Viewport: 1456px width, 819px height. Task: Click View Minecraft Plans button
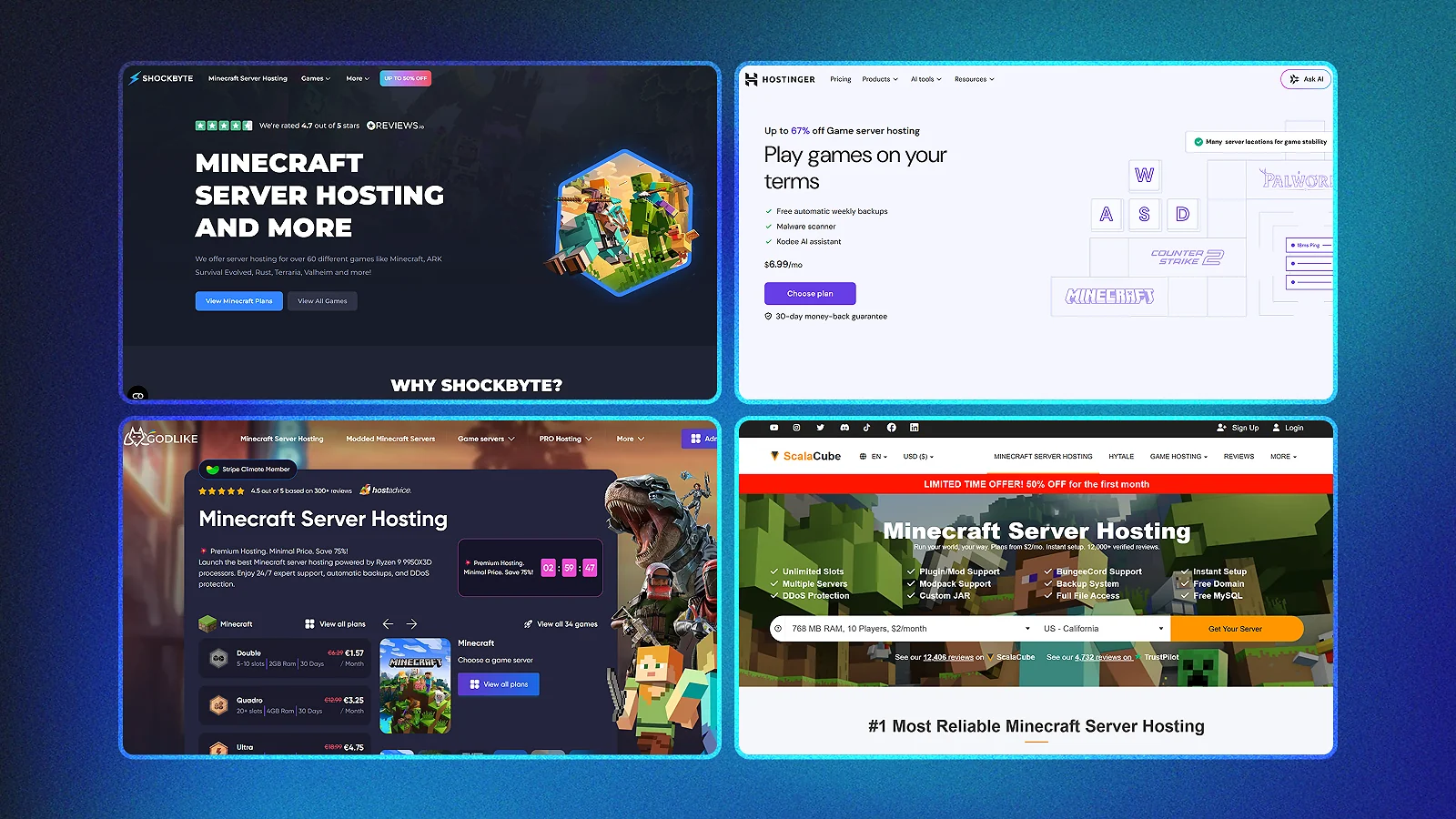tap(239, 301)
